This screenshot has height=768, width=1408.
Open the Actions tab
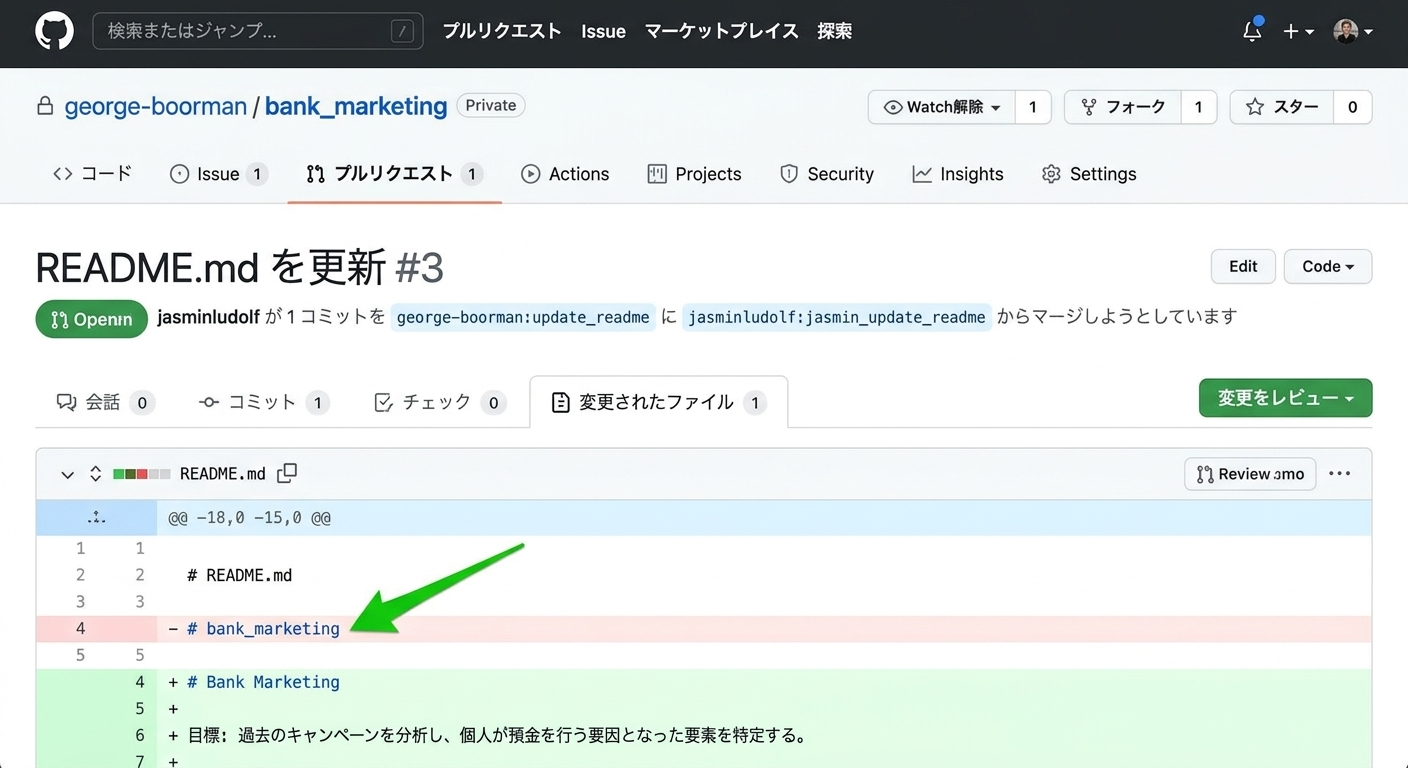[565, 174]
